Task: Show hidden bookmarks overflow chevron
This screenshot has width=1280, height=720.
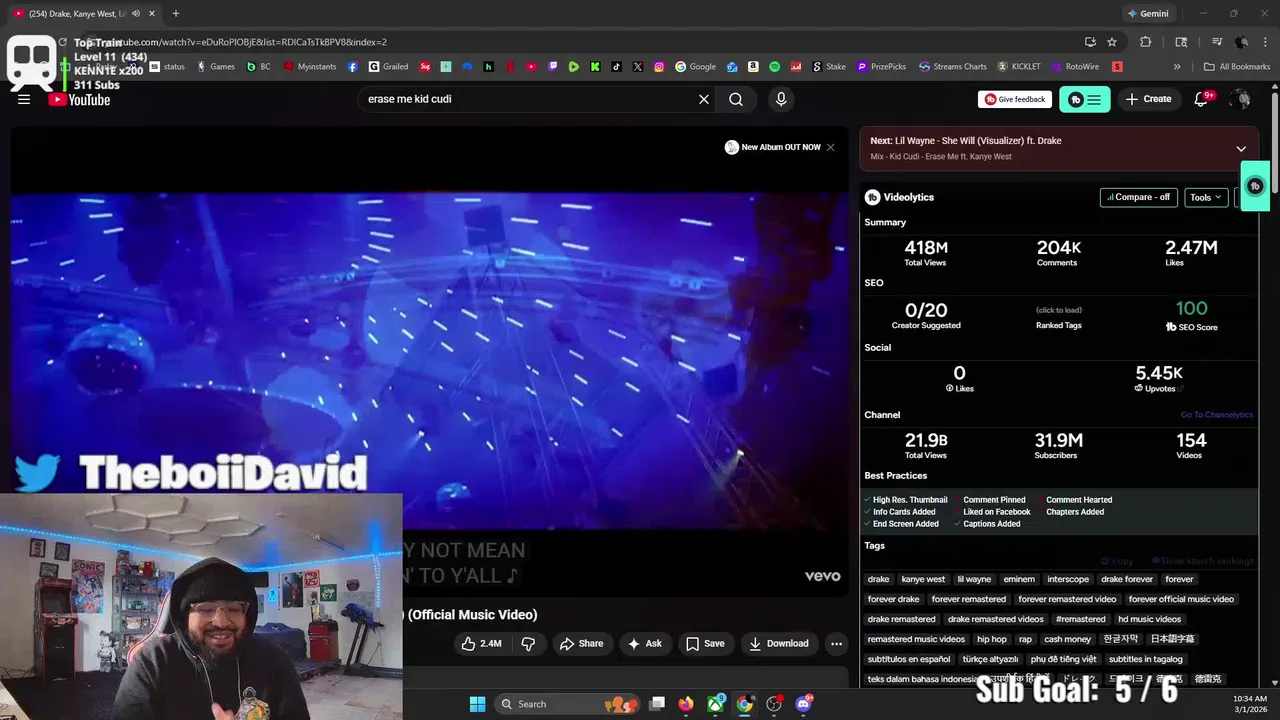Action: tap(1177, 67)
